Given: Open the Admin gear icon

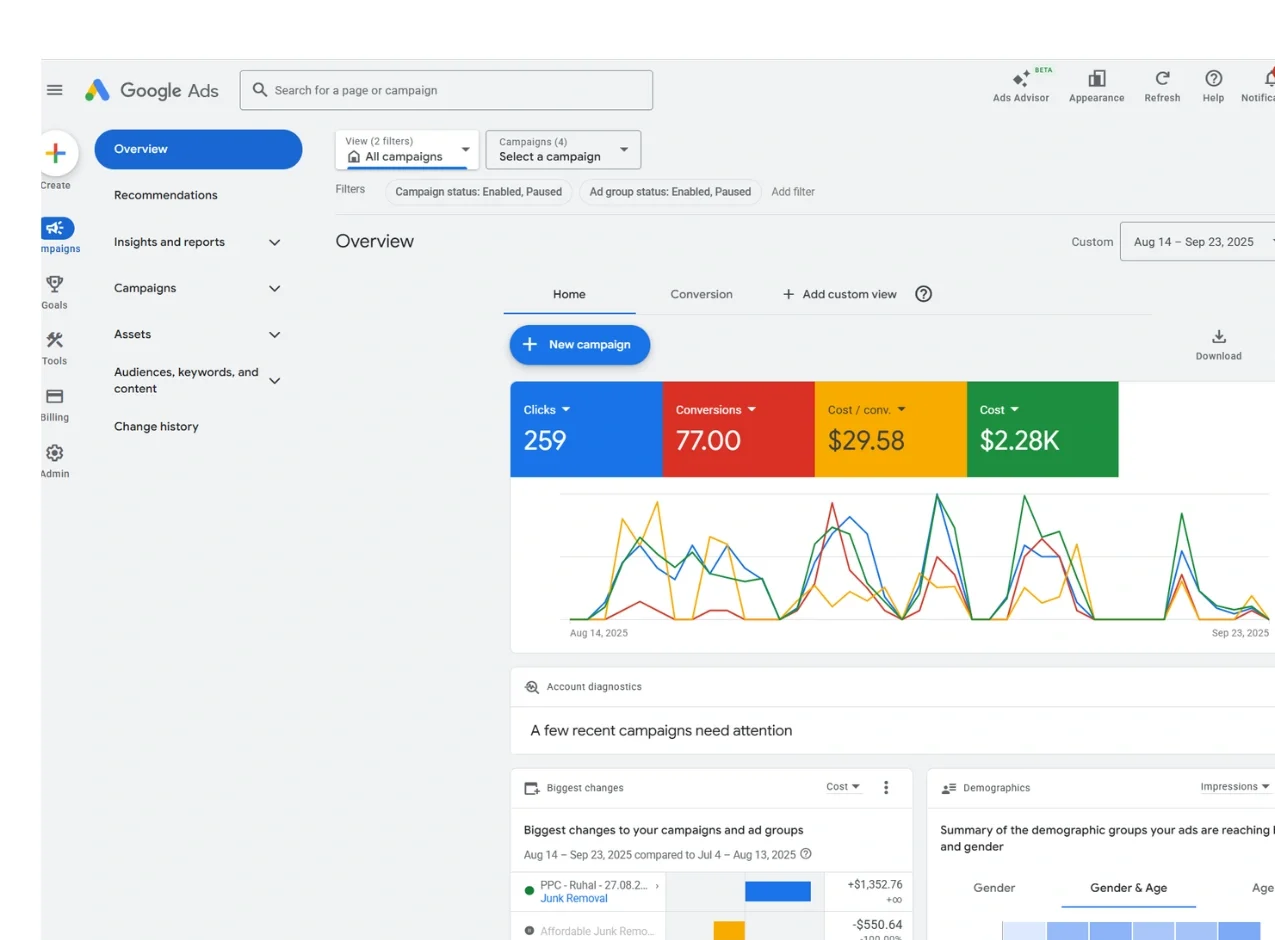Looking at the screenshot, I should 55,453.
